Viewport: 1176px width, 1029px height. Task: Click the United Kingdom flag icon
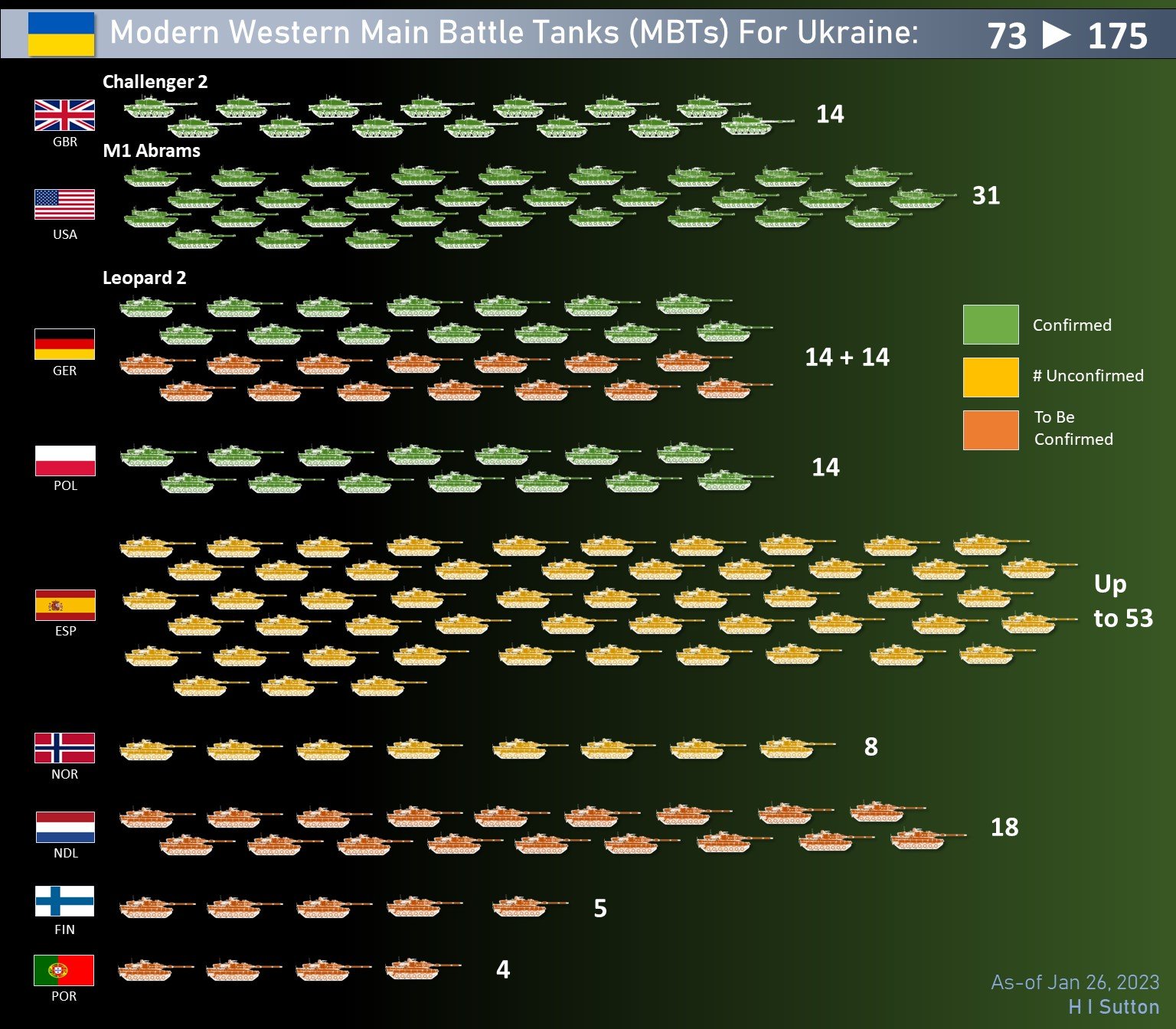pyautogui.click(x=64, y=116)
